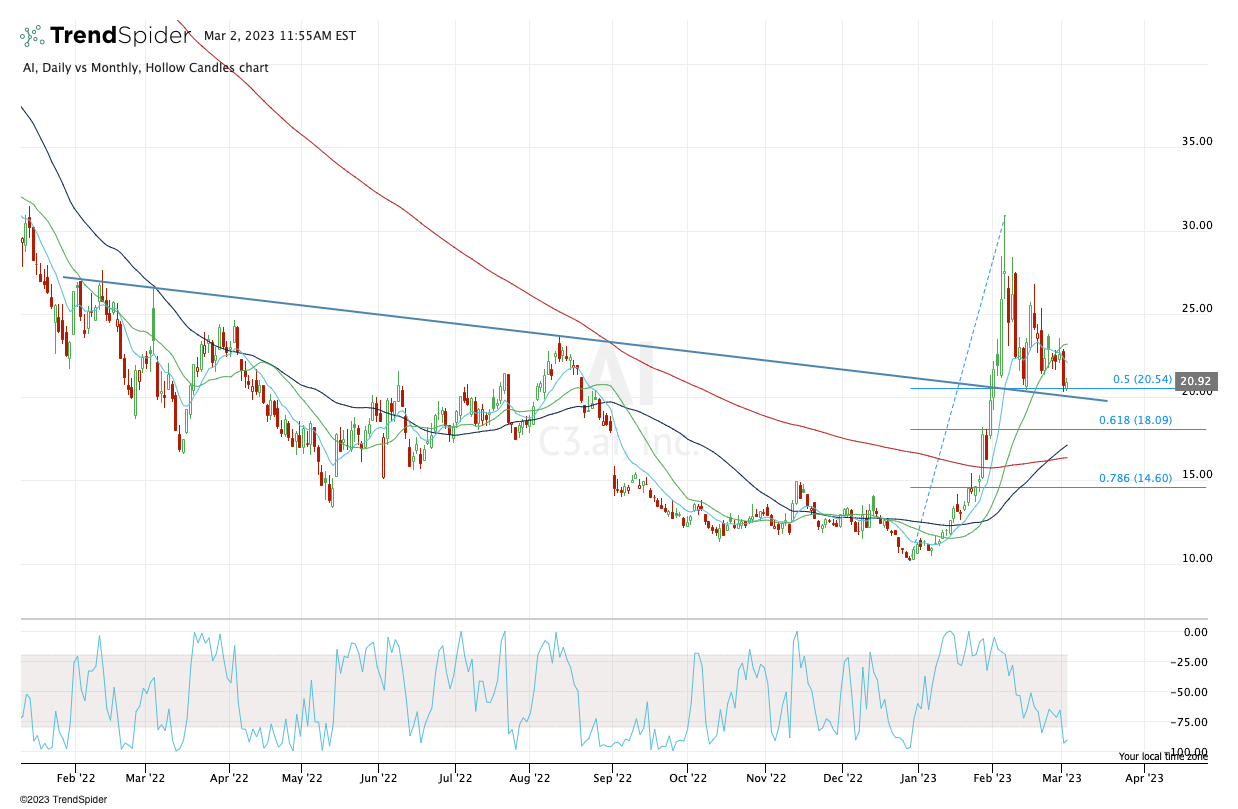Select the 0.618 (18.09) Fibonacci level label
1238x809 pixels.
[x=1135, y=422]
